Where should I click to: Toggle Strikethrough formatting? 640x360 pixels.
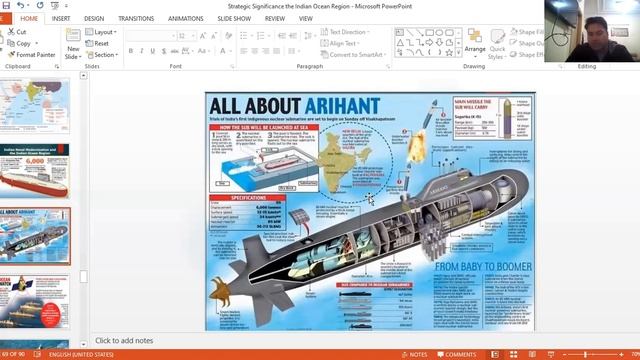pos(174,51)
